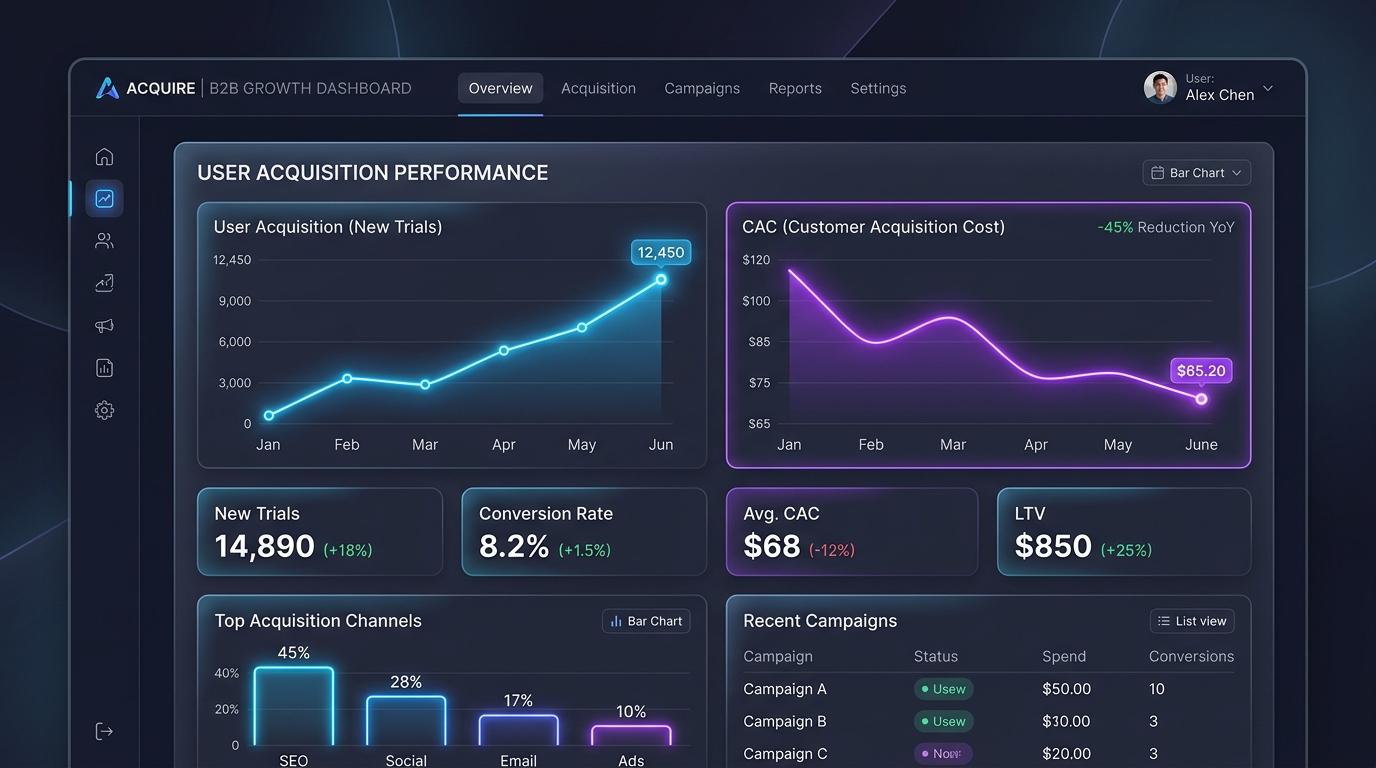
Task: Switch to the Overview tab
Action: click(501, 88)
